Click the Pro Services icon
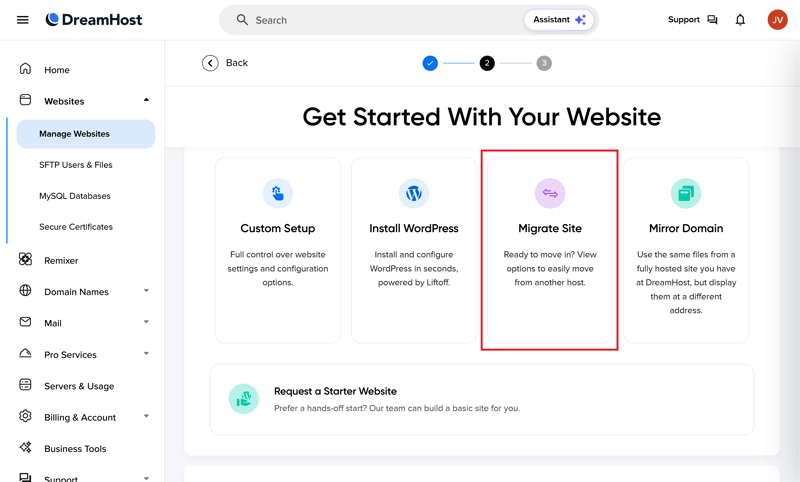Screen dimensions: 800x482 (25, 353)
